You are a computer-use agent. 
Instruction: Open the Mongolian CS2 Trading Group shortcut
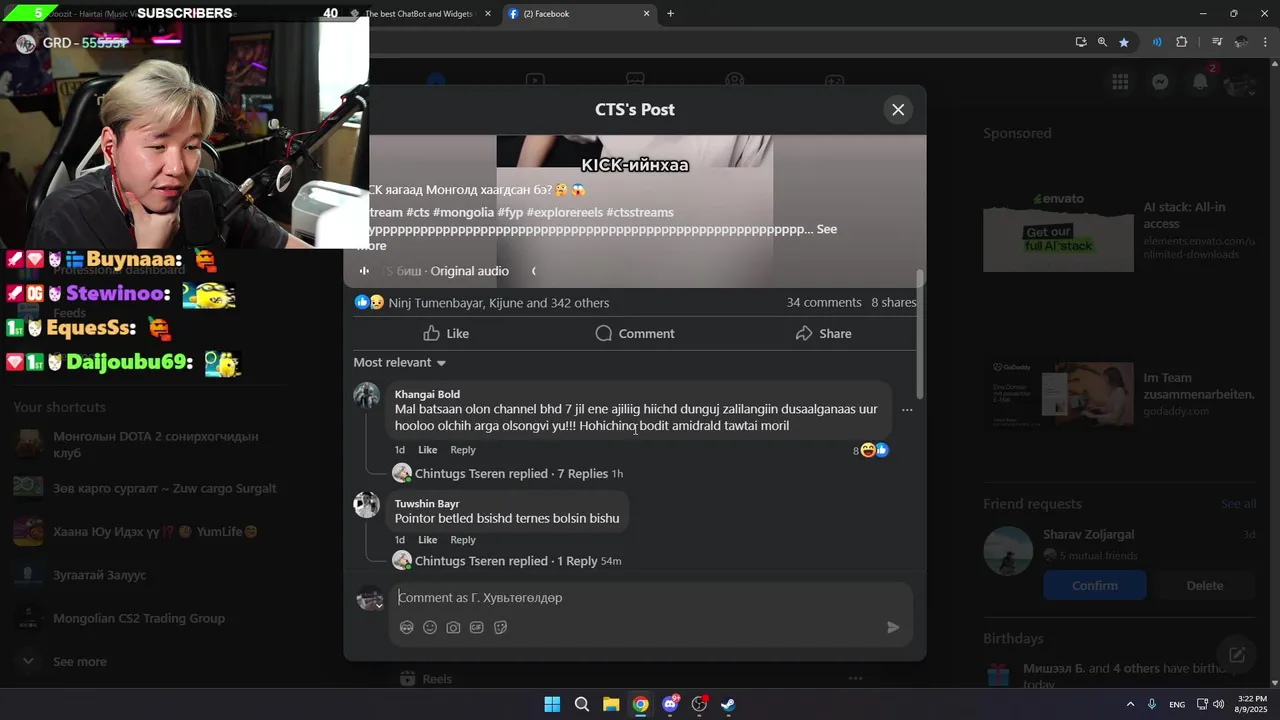click(x=137, y=618)
